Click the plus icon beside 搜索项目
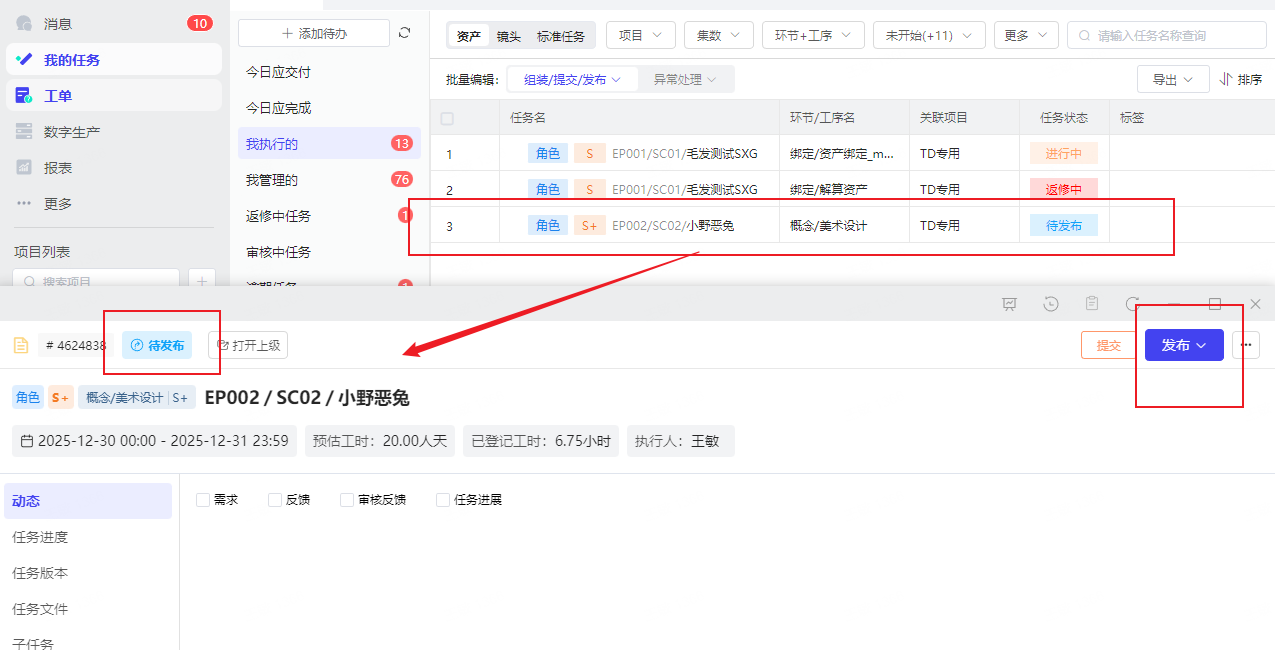This screenshot has height=650, width=1275. [203, 281]
